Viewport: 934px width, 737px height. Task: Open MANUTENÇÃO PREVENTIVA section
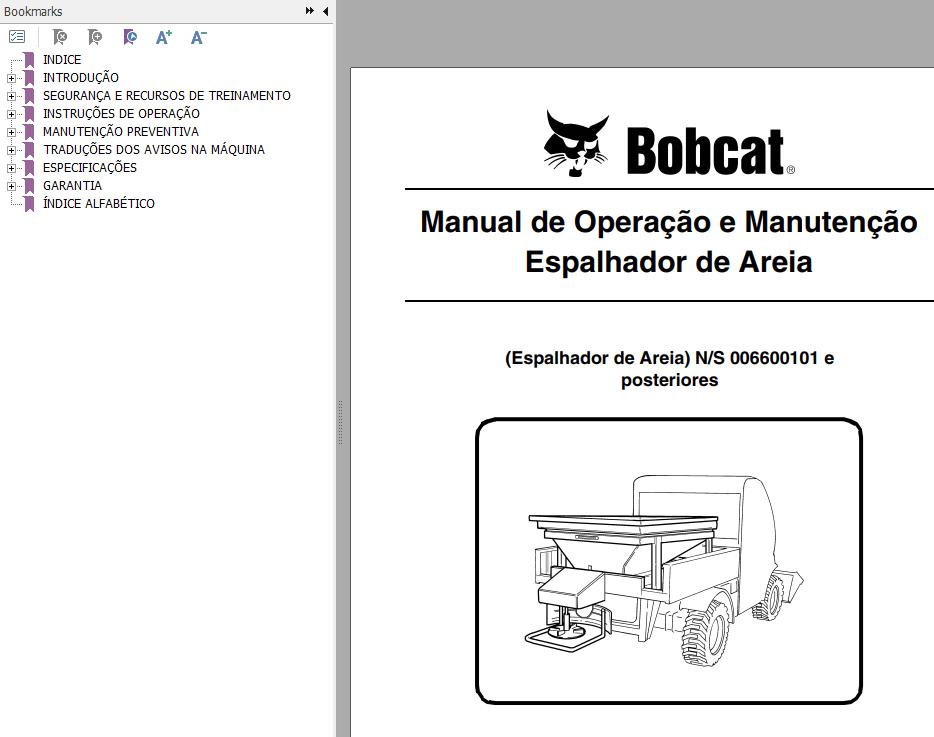[x=120, y=131]
